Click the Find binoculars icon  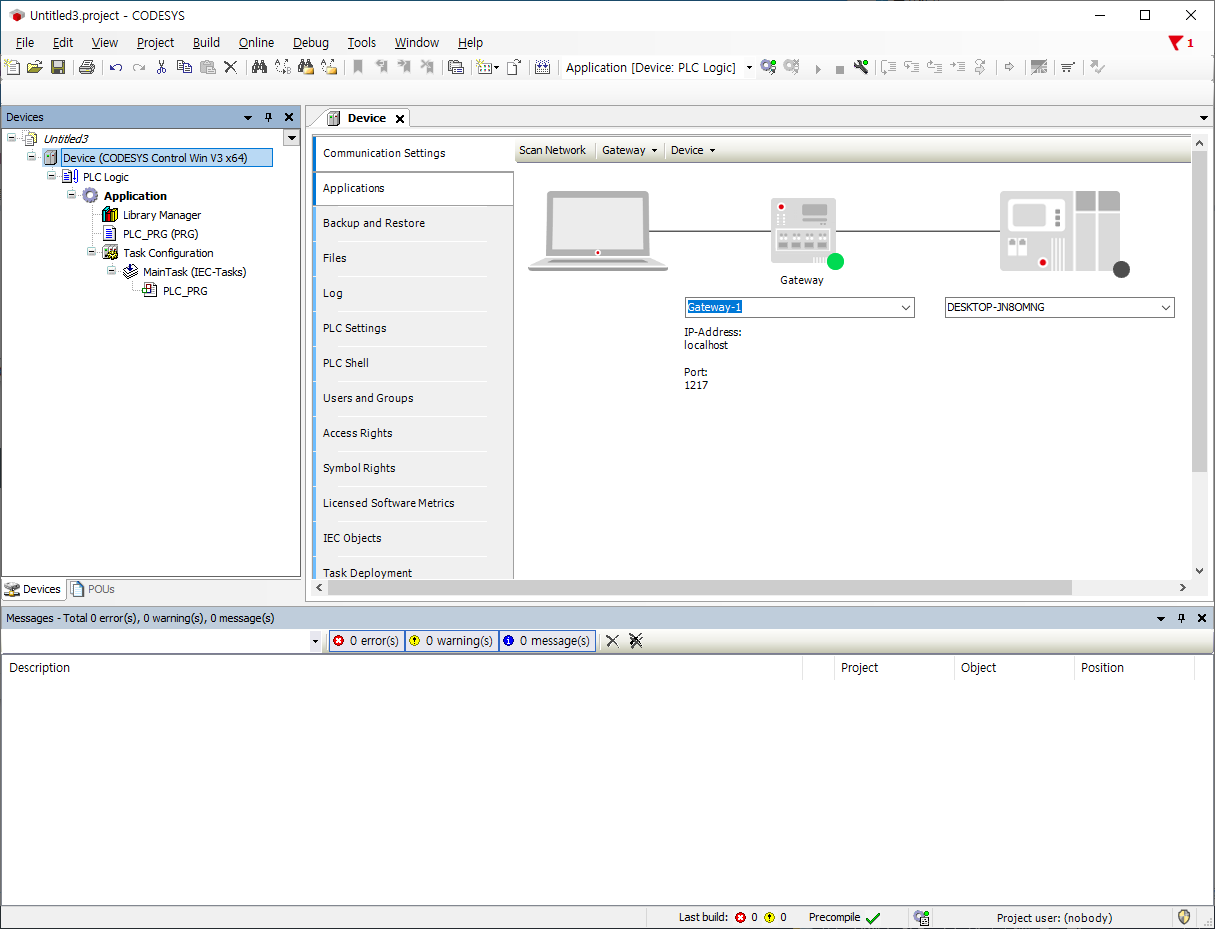pos(259,67)
